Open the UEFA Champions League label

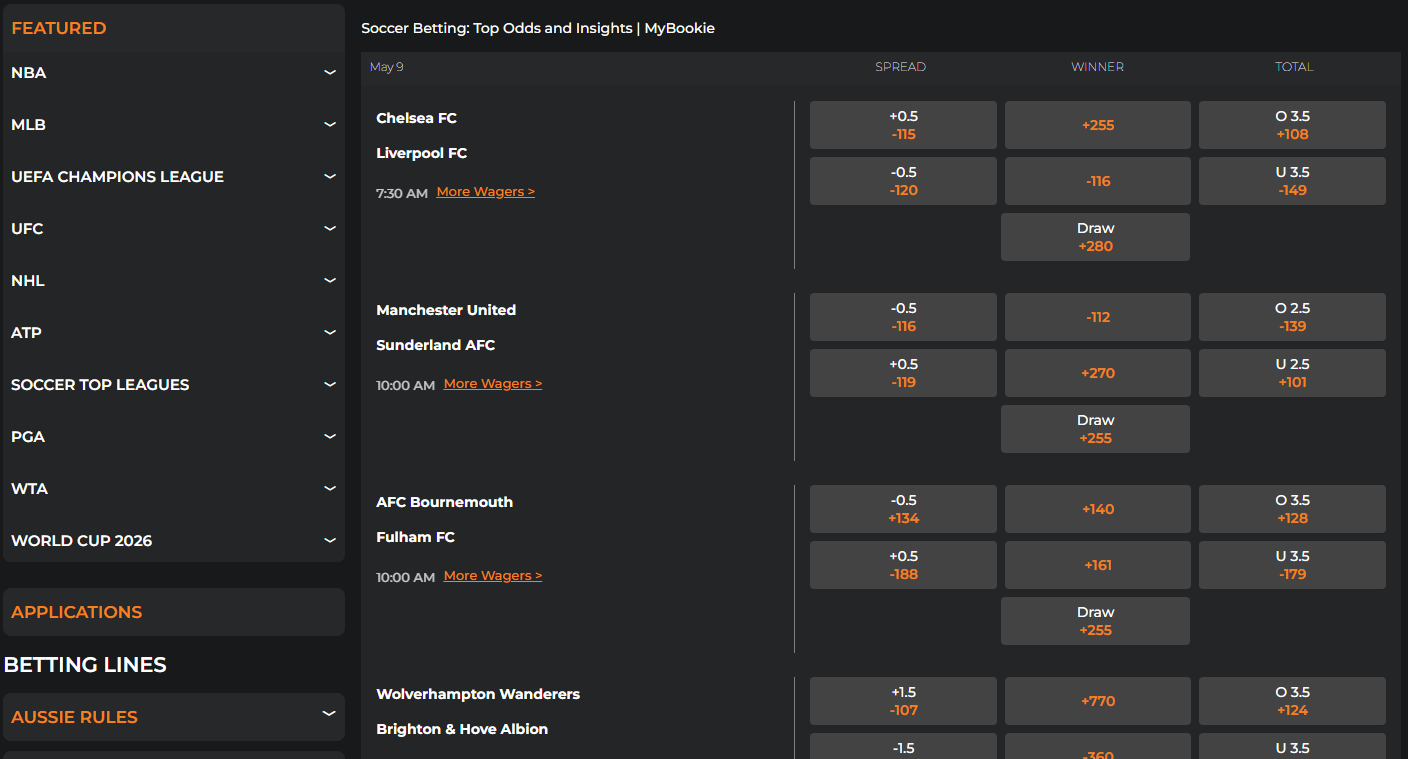point(117,177)
